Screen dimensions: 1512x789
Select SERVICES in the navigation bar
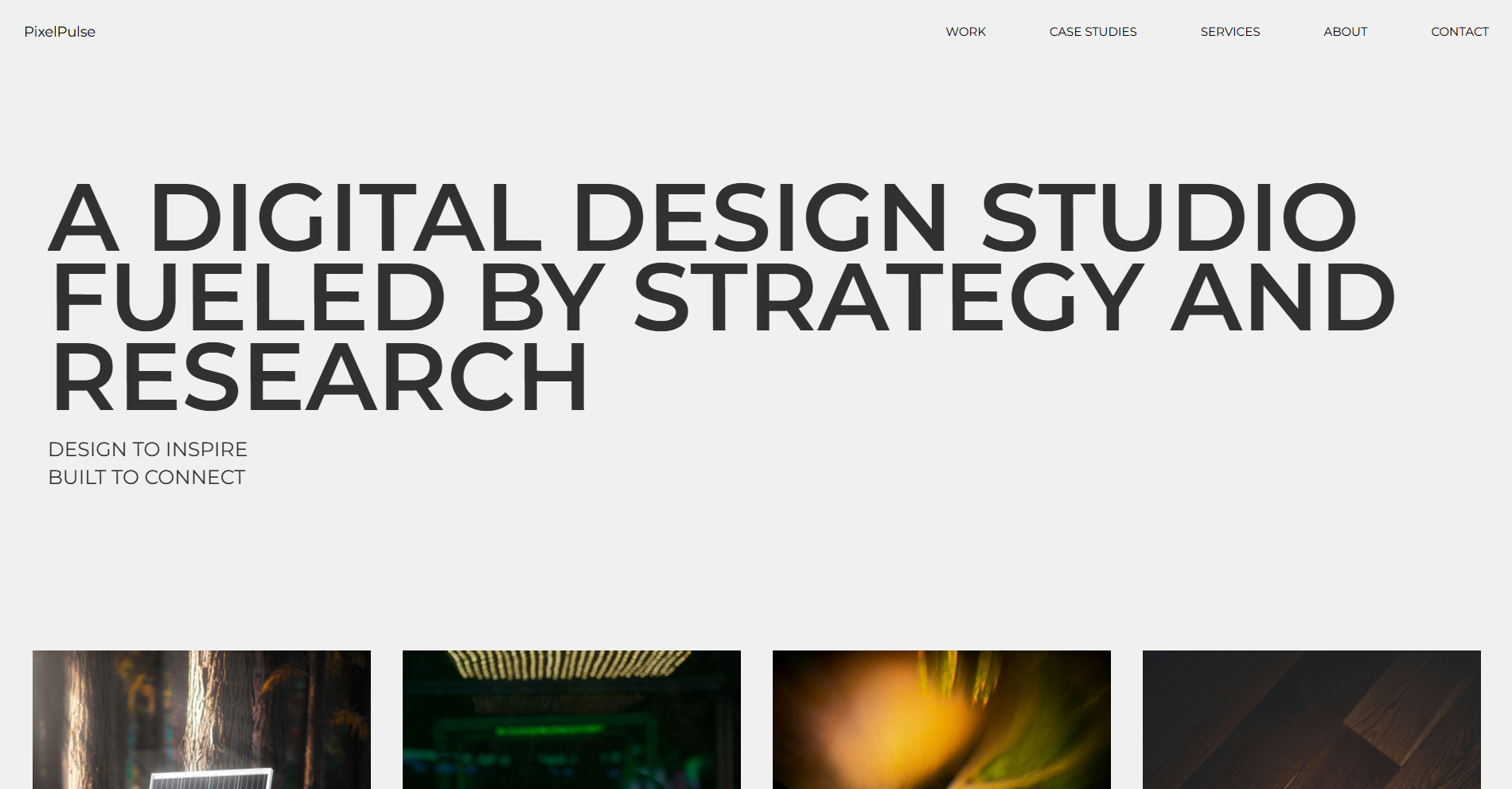tap(1229, 32)
